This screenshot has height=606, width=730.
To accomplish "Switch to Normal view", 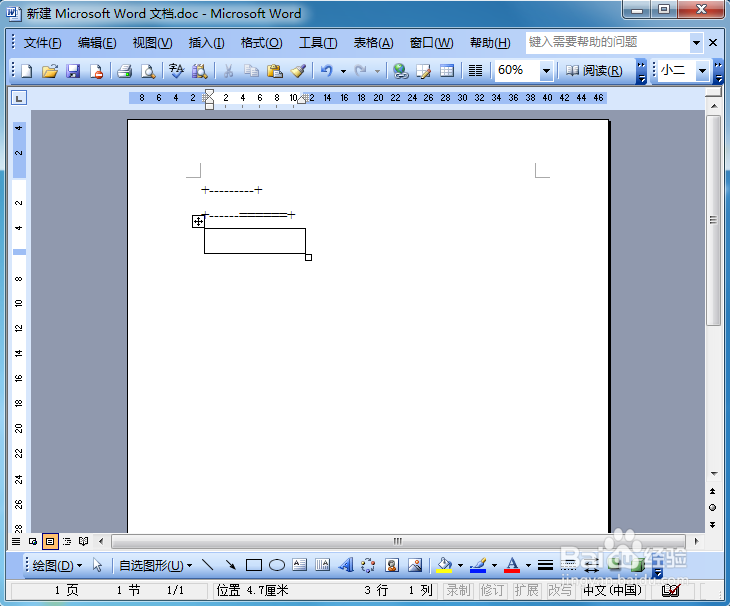I will click(16, 541).
